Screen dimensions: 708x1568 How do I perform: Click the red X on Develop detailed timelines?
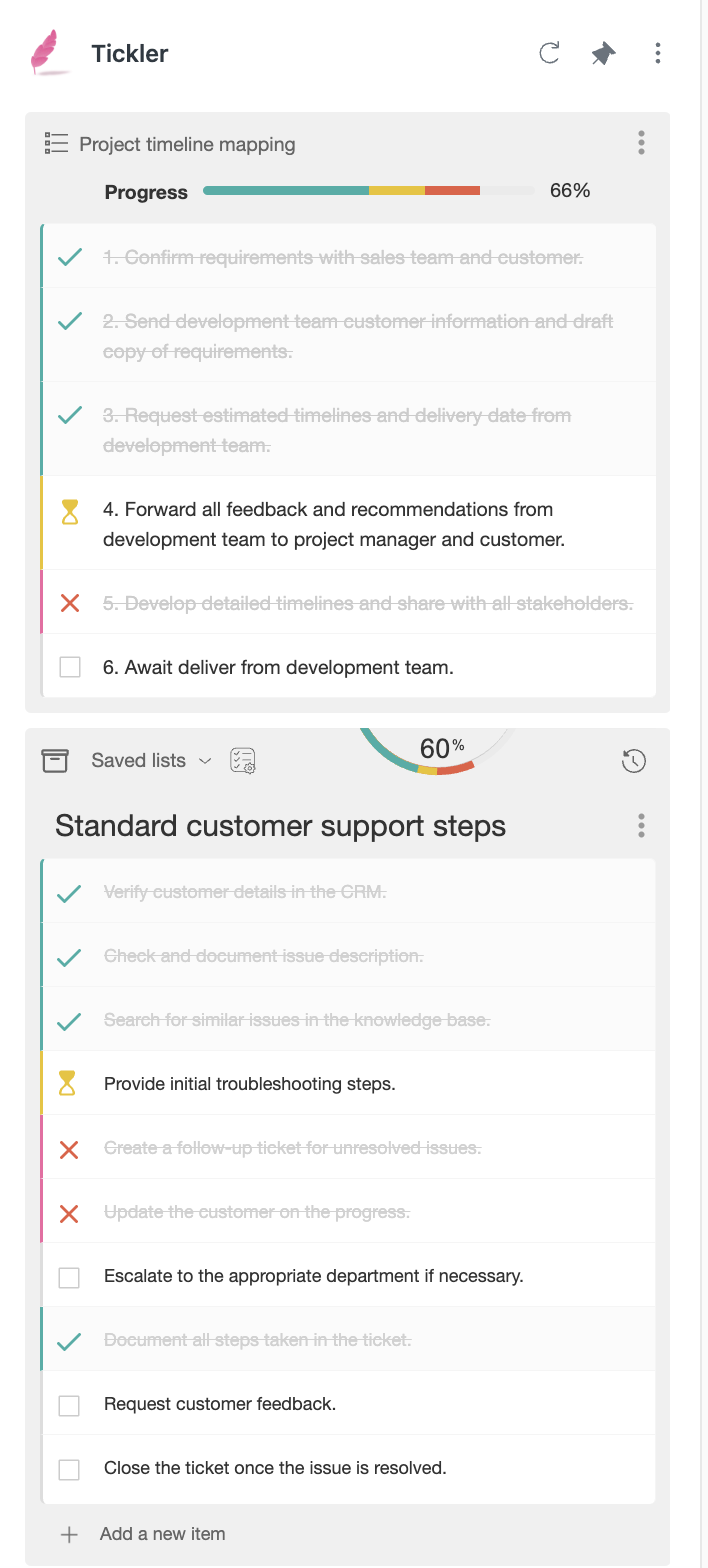click(69, 603)
